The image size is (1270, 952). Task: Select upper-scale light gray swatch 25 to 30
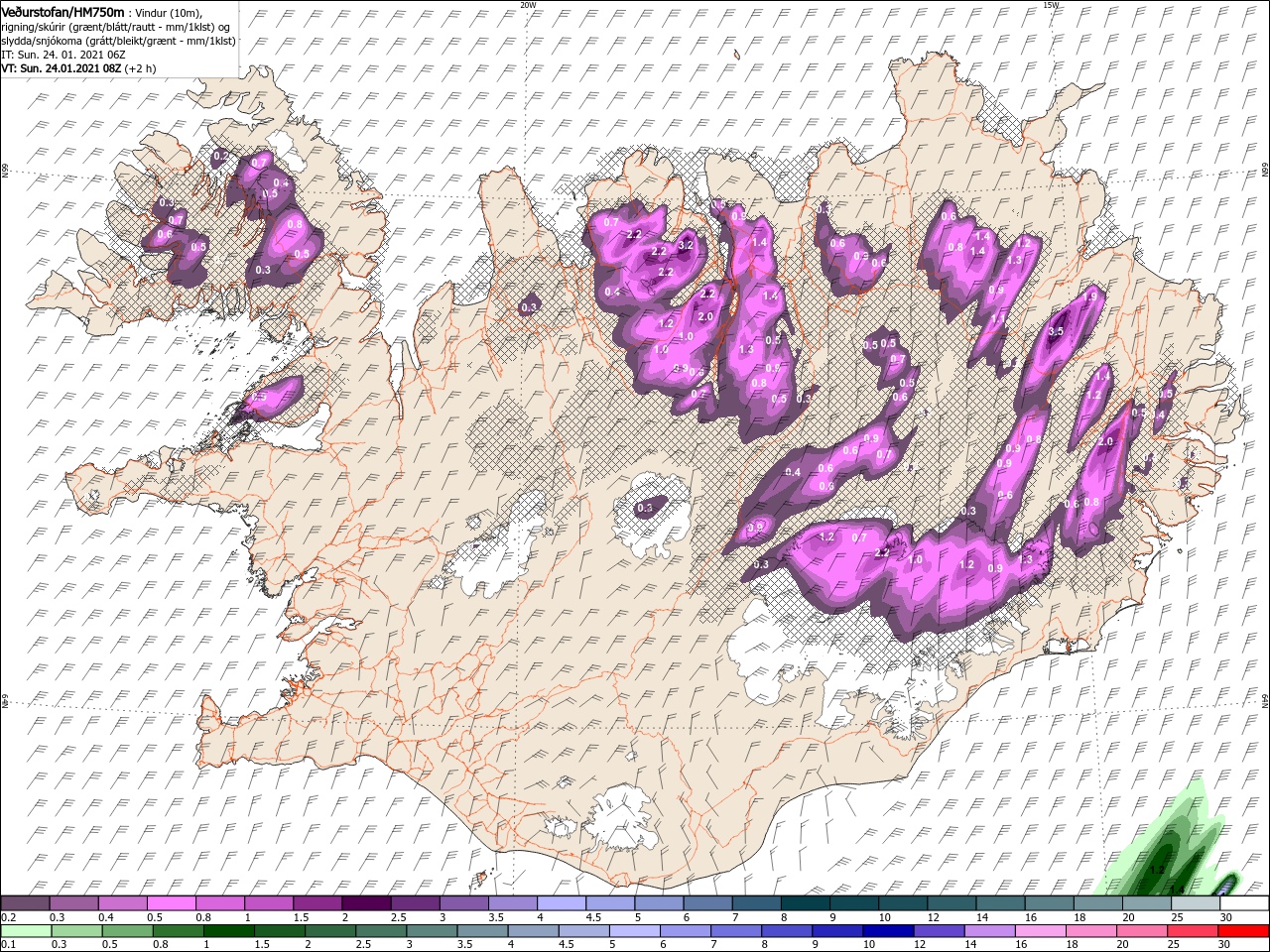click(1196, 903)
